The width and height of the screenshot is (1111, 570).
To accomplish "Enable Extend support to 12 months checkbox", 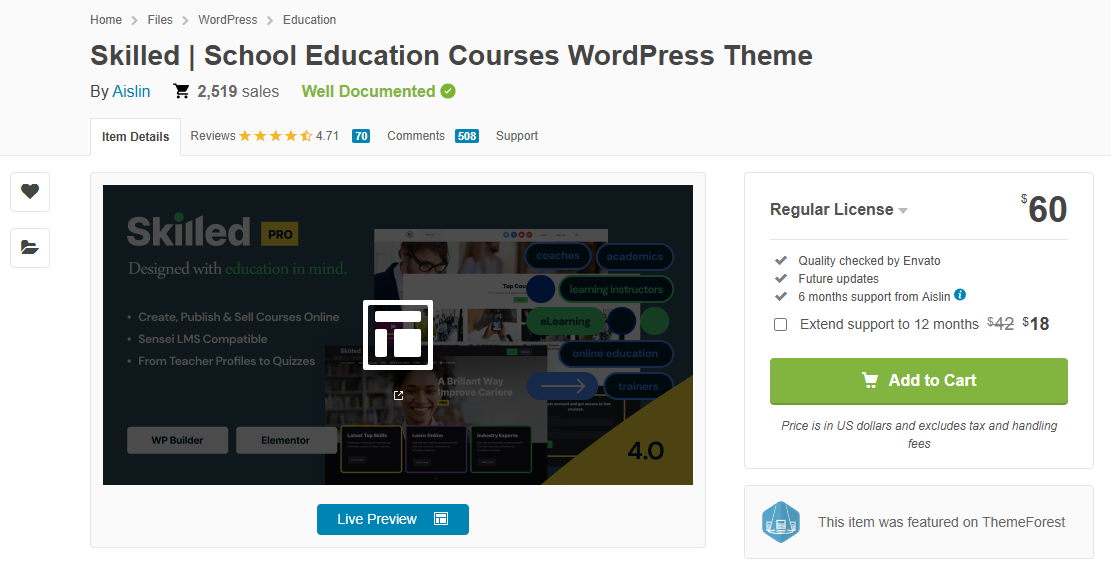I will 780,325.
